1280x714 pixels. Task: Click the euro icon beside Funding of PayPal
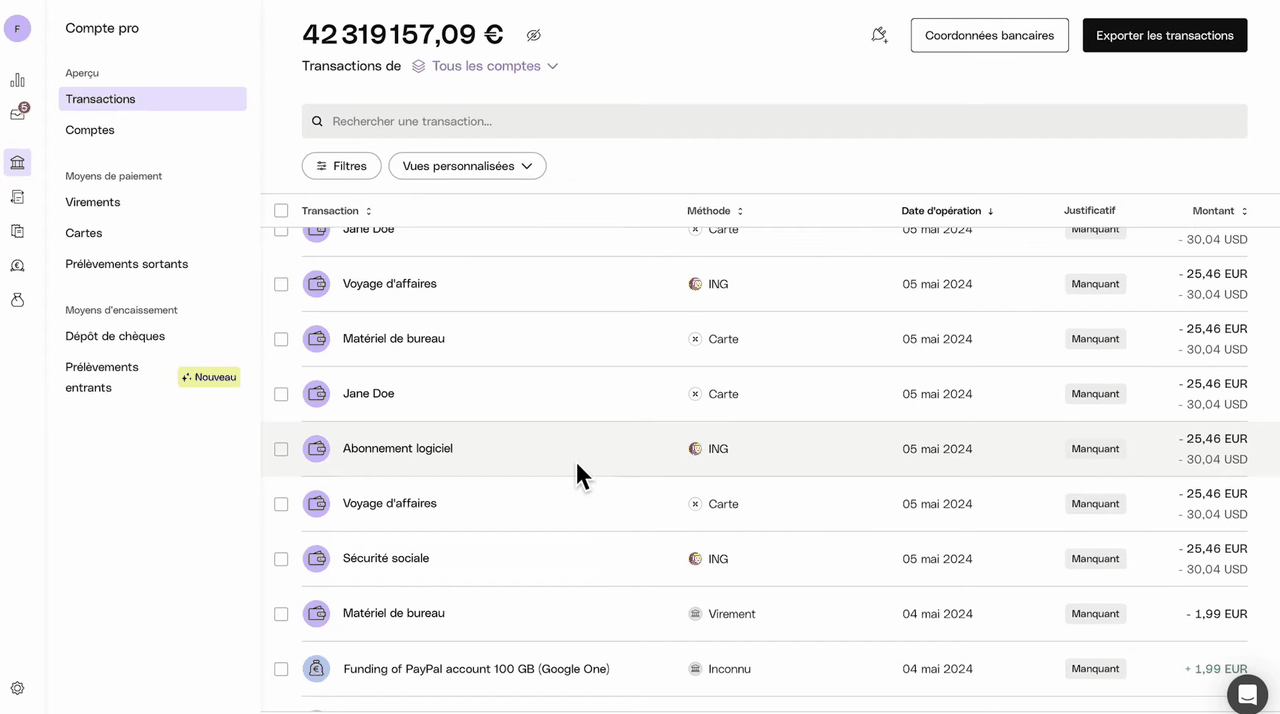tap(316, 669)
